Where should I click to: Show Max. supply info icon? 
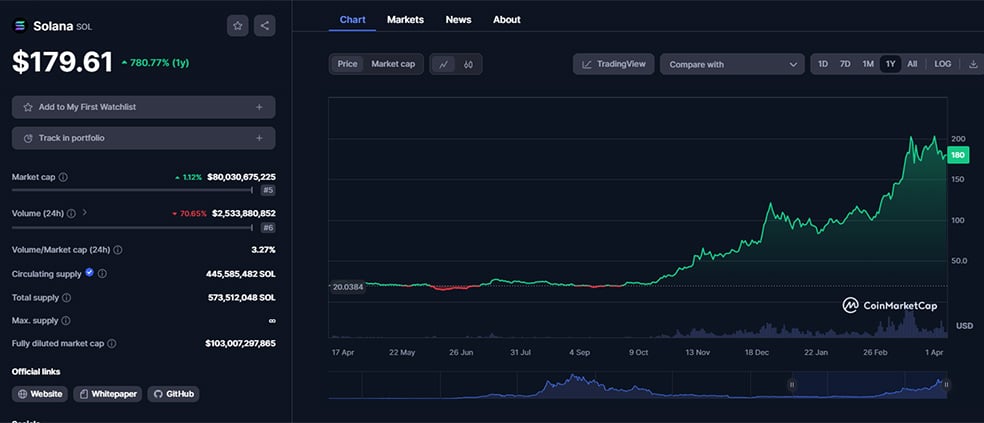[66, 321]
